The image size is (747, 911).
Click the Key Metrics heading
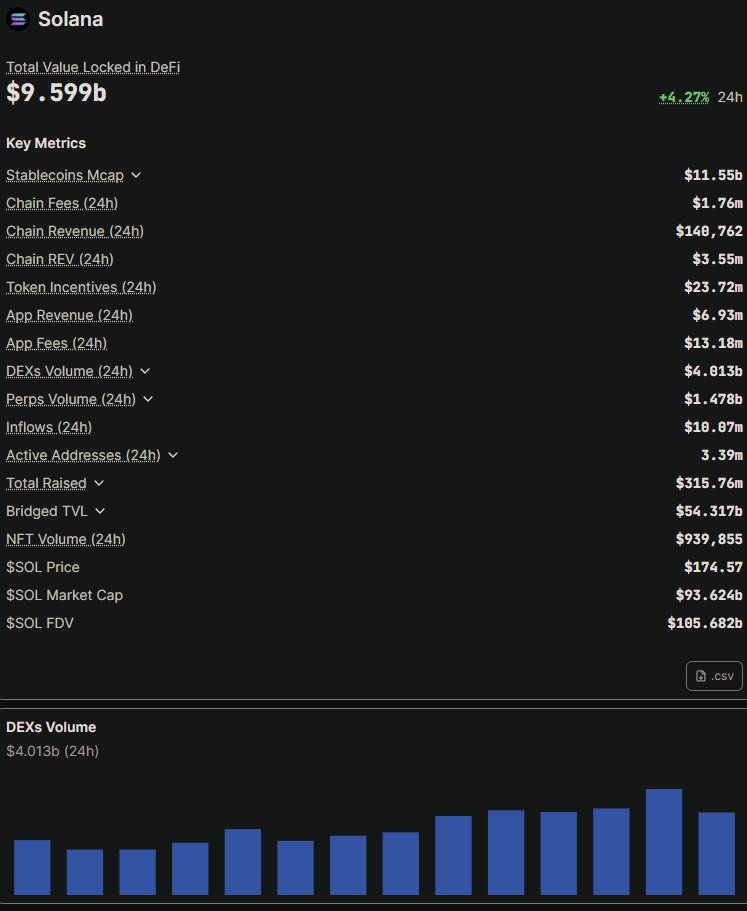click(46, 143)
